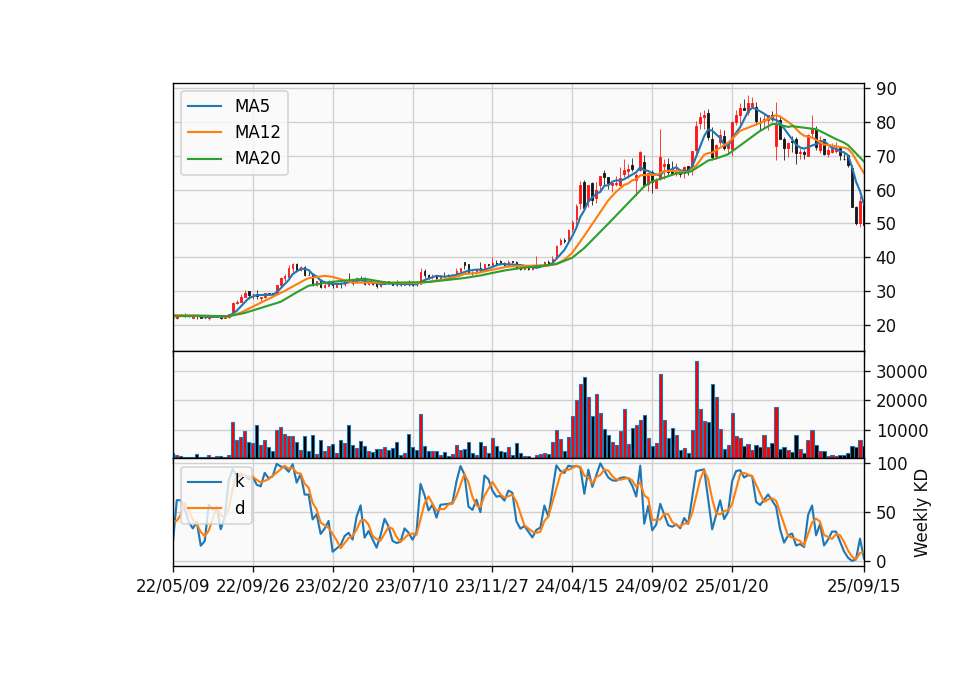Click the tallest volume bar near 30000
This screenshot has width=960, height=690.
tap(697, 410)
